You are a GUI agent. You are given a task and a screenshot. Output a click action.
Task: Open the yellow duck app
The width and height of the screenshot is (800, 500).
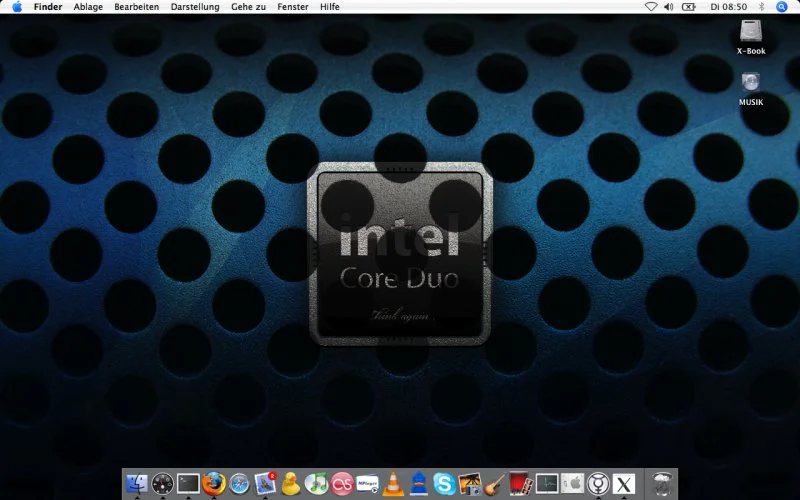tap(291, 484)
